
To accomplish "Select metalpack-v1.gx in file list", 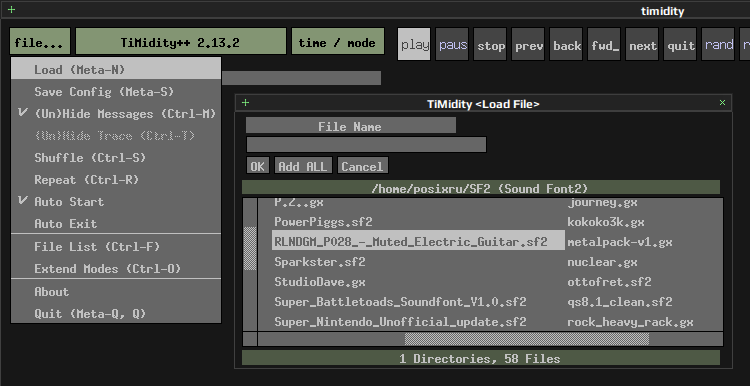I will [619, 242].
